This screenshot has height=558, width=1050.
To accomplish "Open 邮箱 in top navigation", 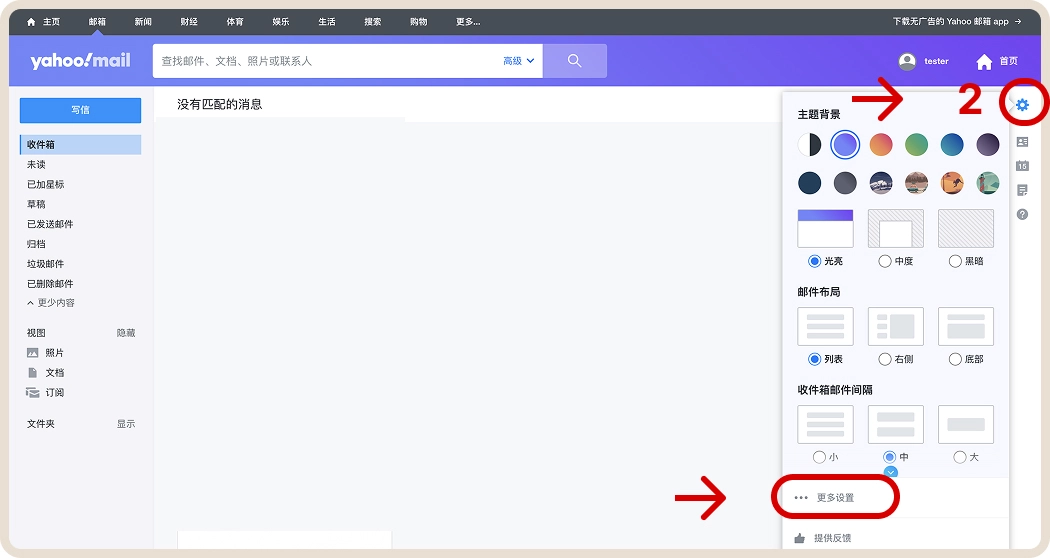I will pos(97,21).
